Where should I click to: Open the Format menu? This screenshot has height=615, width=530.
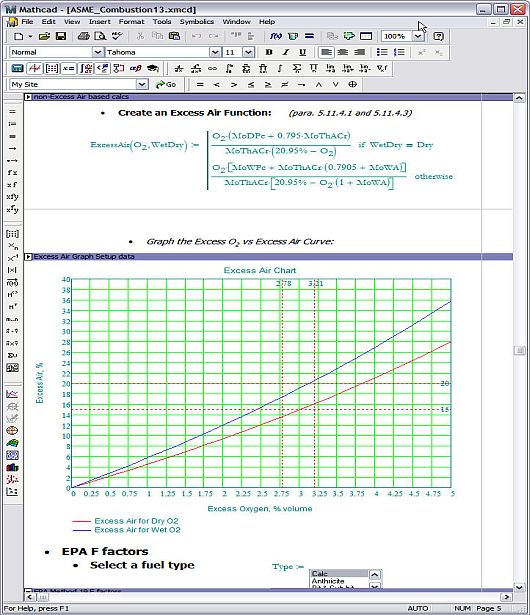(131, 22)
